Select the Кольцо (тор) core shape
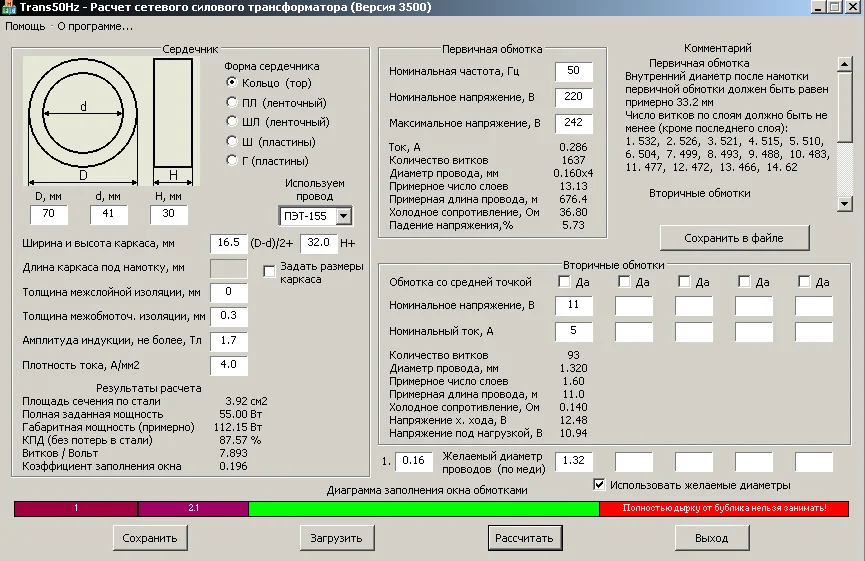 232,82
